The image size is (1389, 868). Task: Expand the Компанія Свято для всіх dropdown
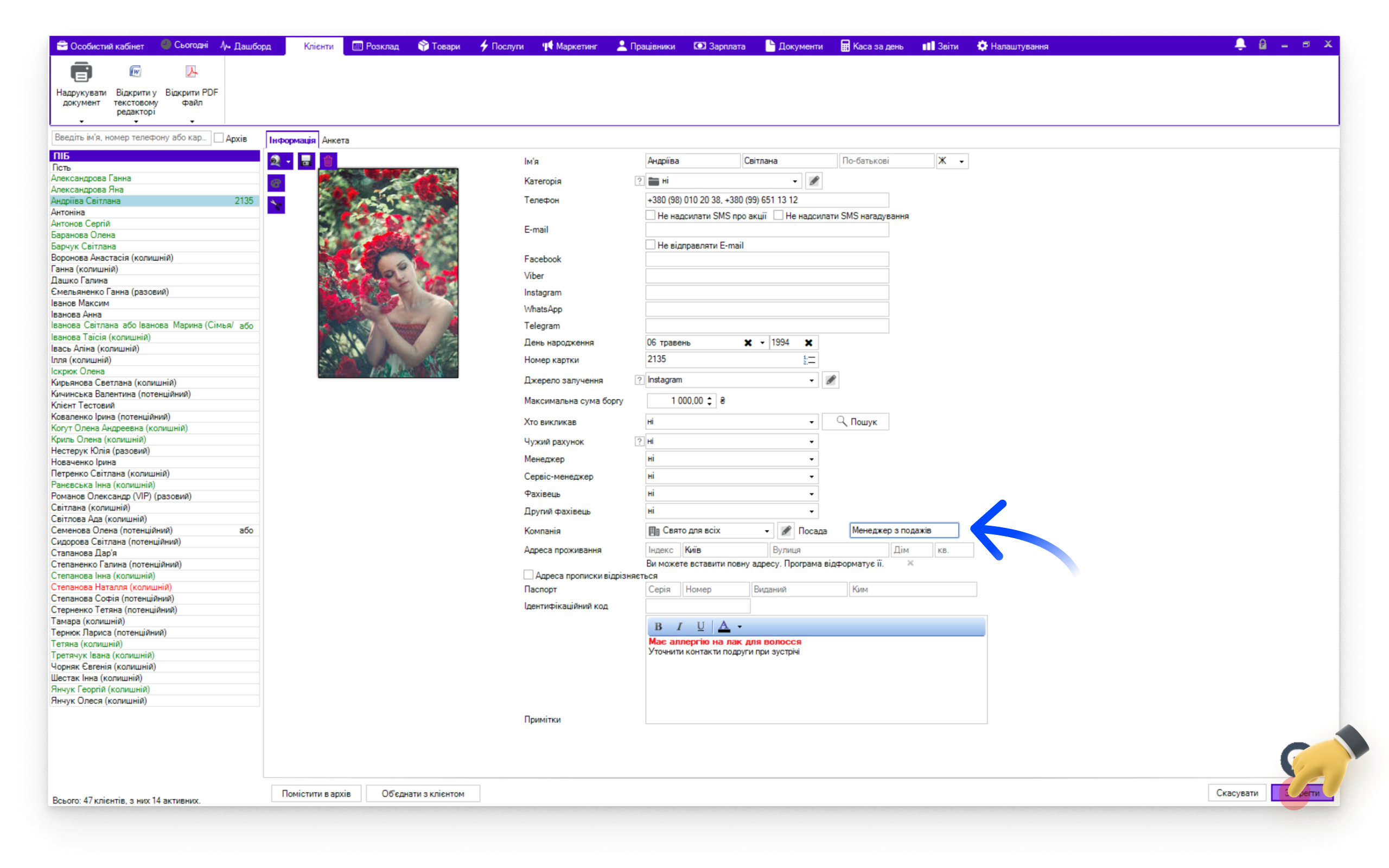click(x=767, y=531)
